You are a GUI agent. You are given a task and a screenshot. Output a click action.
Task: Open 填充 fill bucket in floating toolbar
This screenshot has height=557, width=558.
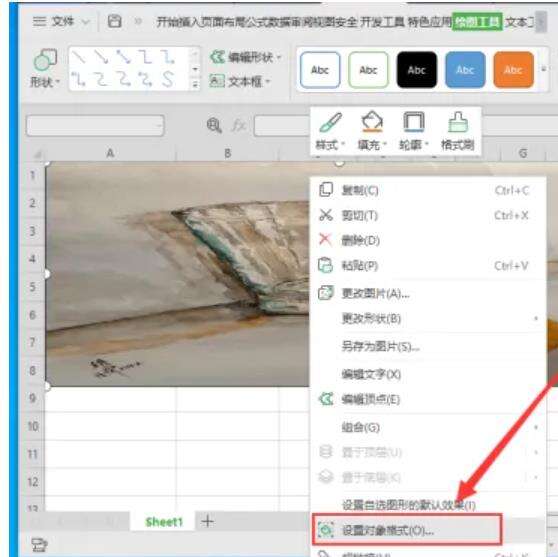(372, 131)
